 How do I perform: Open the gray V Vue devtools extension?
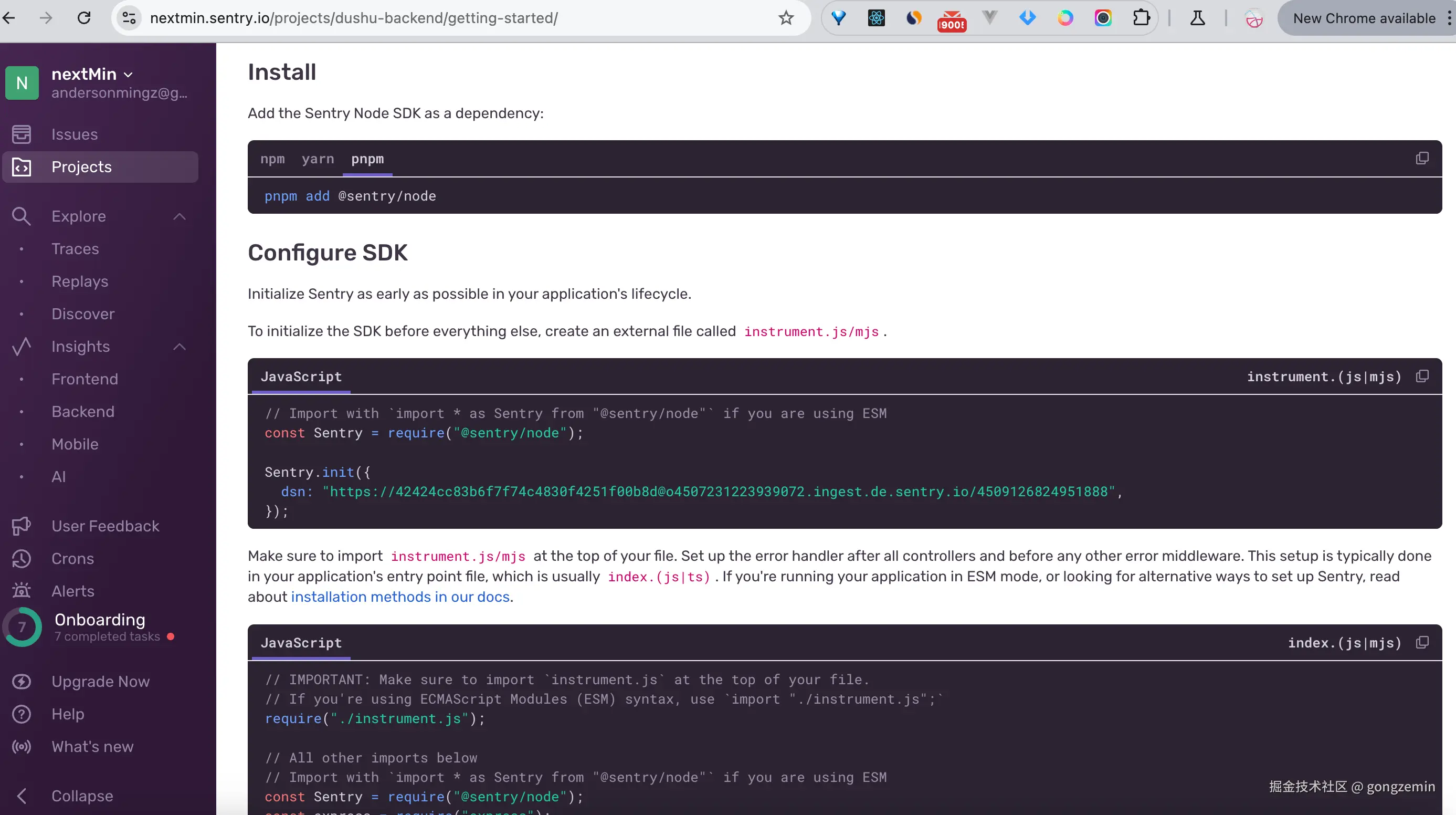[x=990, y=18]
